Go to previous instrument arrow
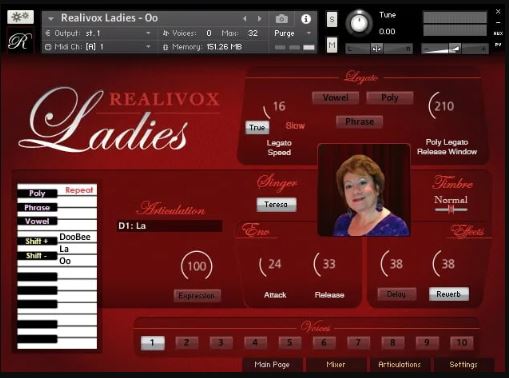This screenshot has height=378, width=509. click(x=245, y=19)
